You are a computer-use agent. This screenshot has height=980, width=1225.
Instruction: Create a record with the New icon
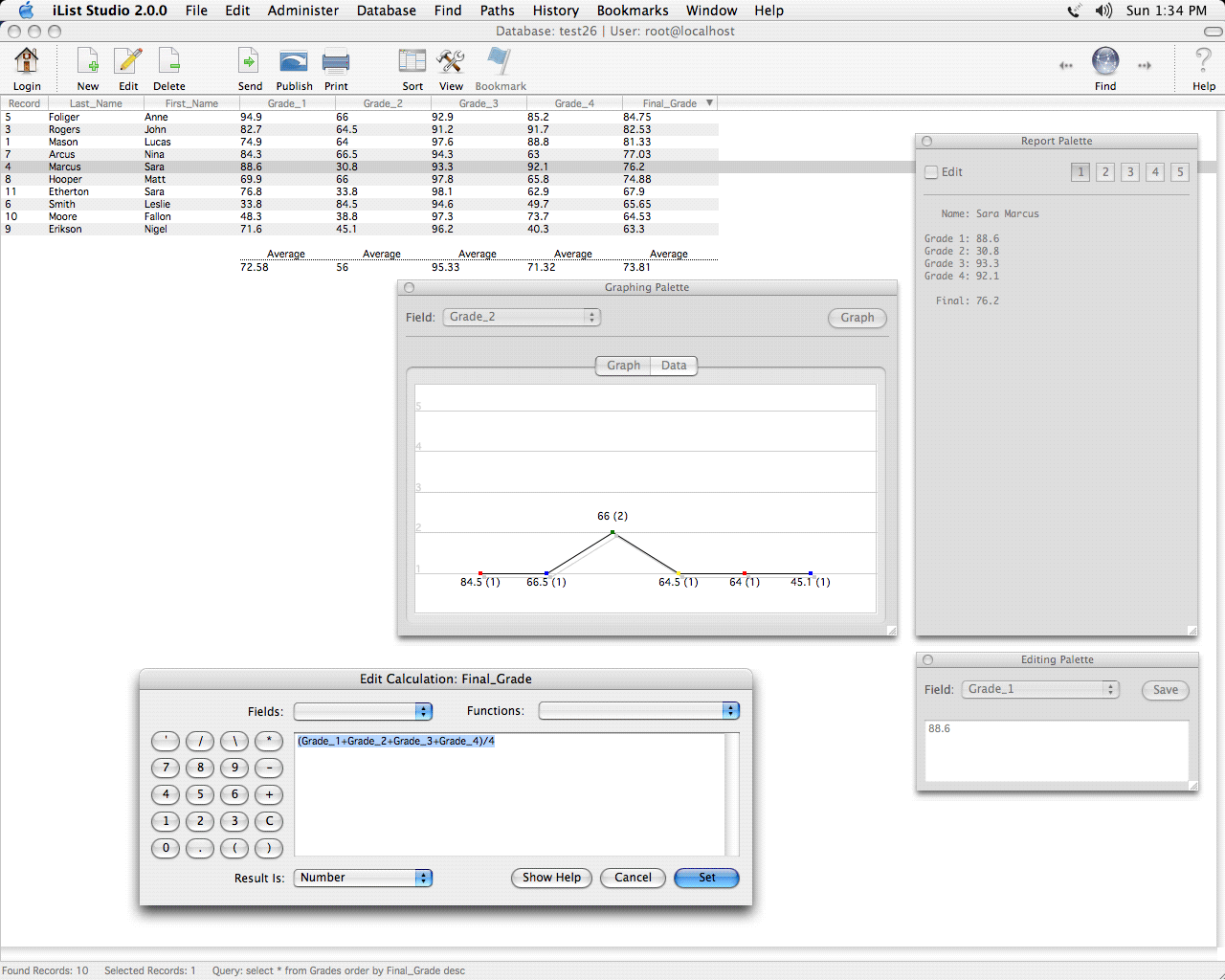coord(88,61)
